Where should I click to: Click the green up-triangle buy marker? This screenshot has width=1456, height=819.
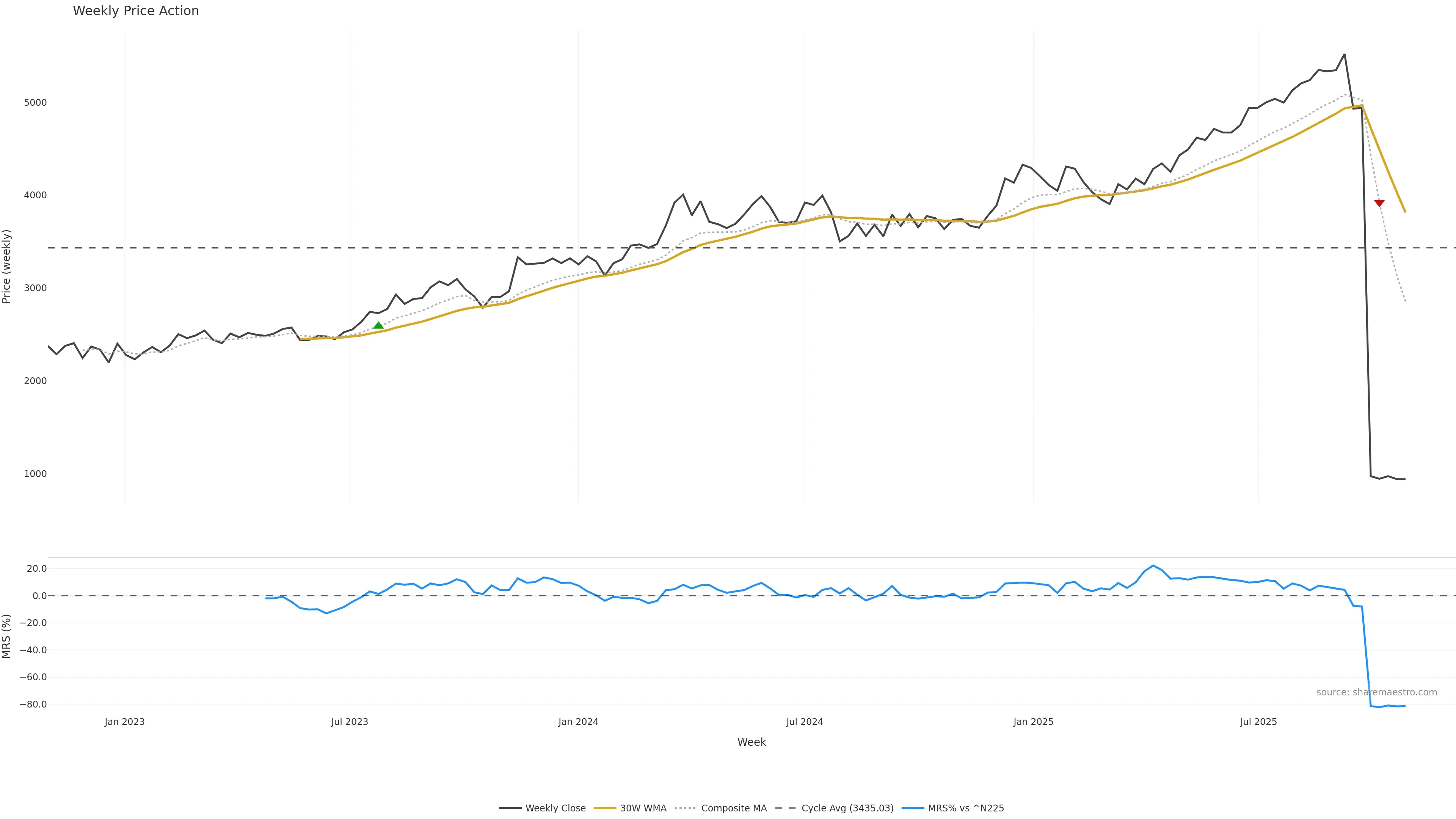pyautogui.click(x=379, y=326)
